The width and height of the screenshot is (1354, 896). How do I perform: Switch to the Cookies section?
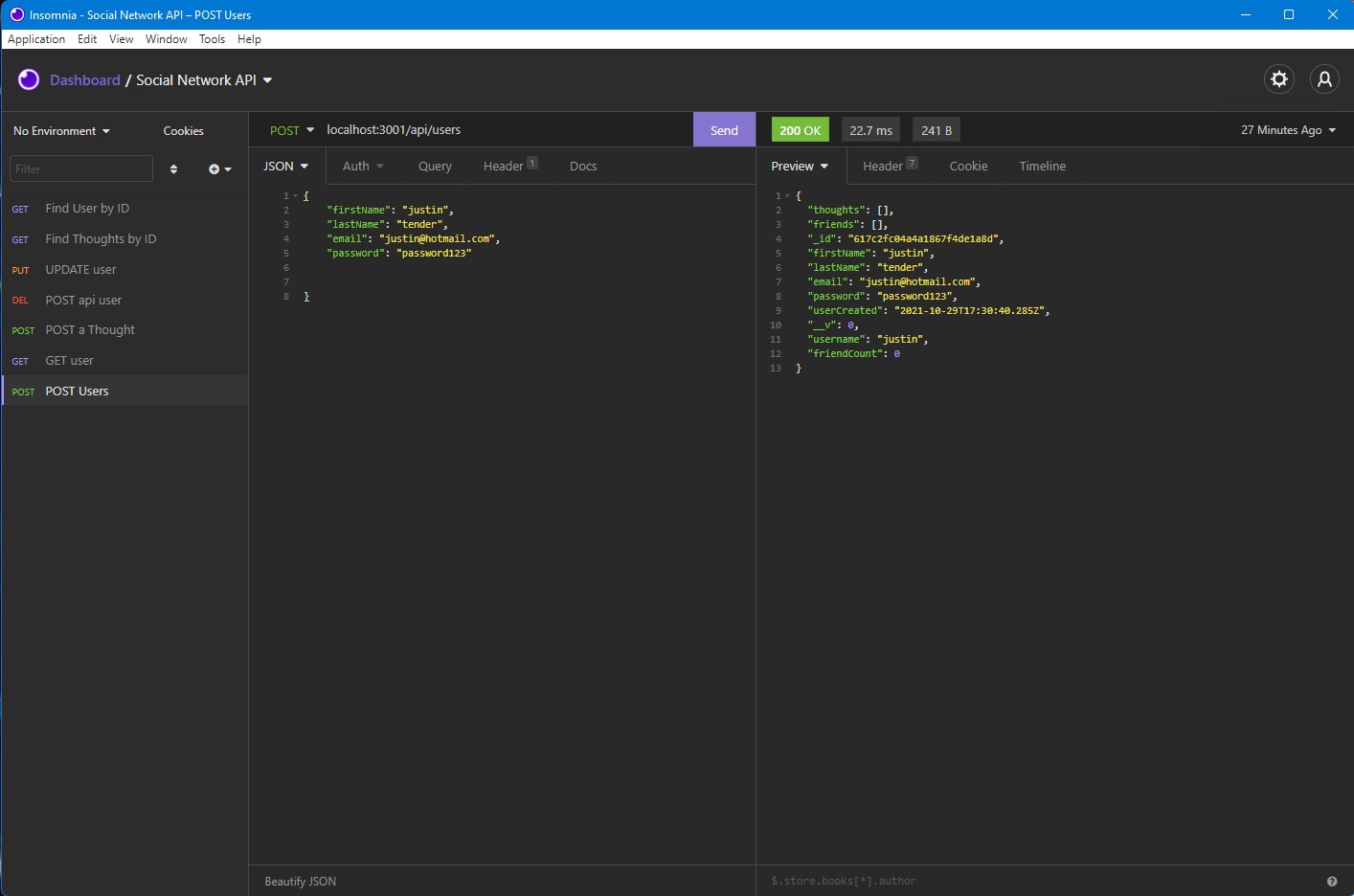pyautogui.click(x=182, y=130)
